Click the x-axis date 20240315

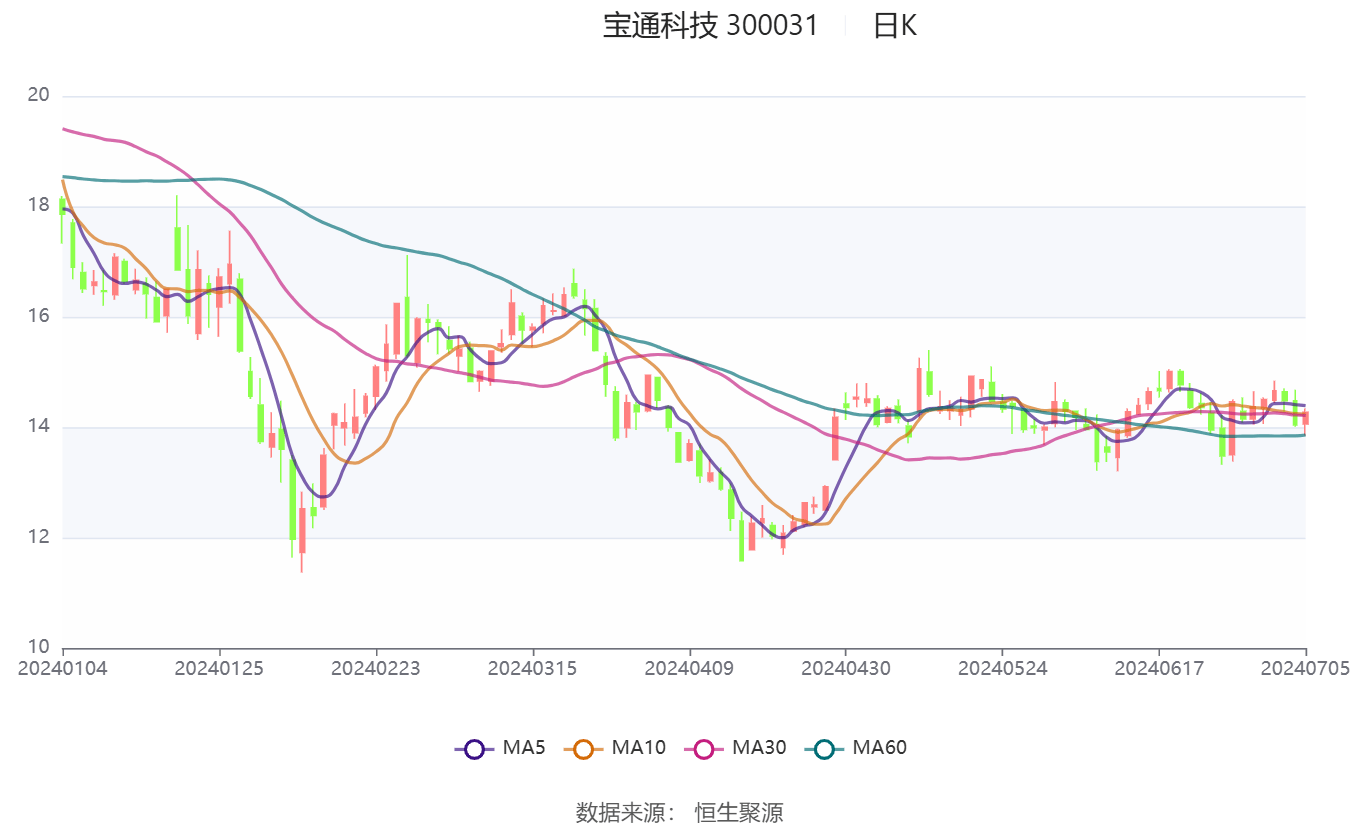pos(532,668)
